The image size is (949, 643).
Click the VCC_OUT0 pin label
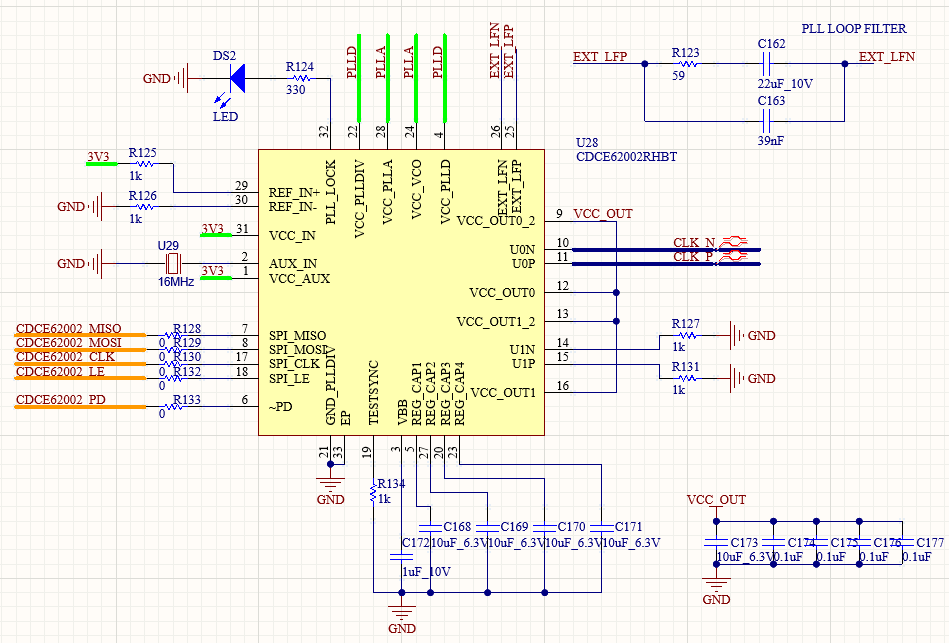[502, 293]
